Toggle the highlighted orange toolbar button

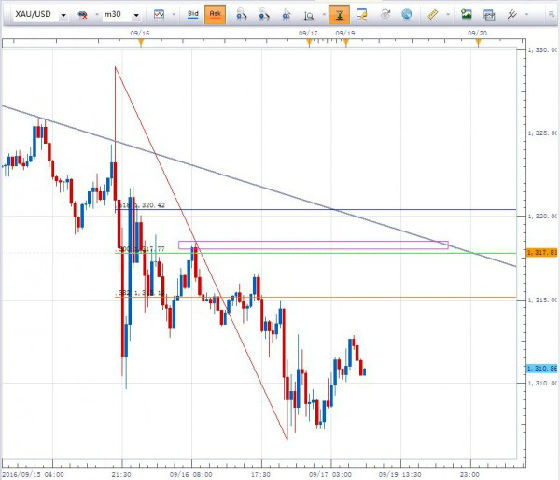[339, 15]
